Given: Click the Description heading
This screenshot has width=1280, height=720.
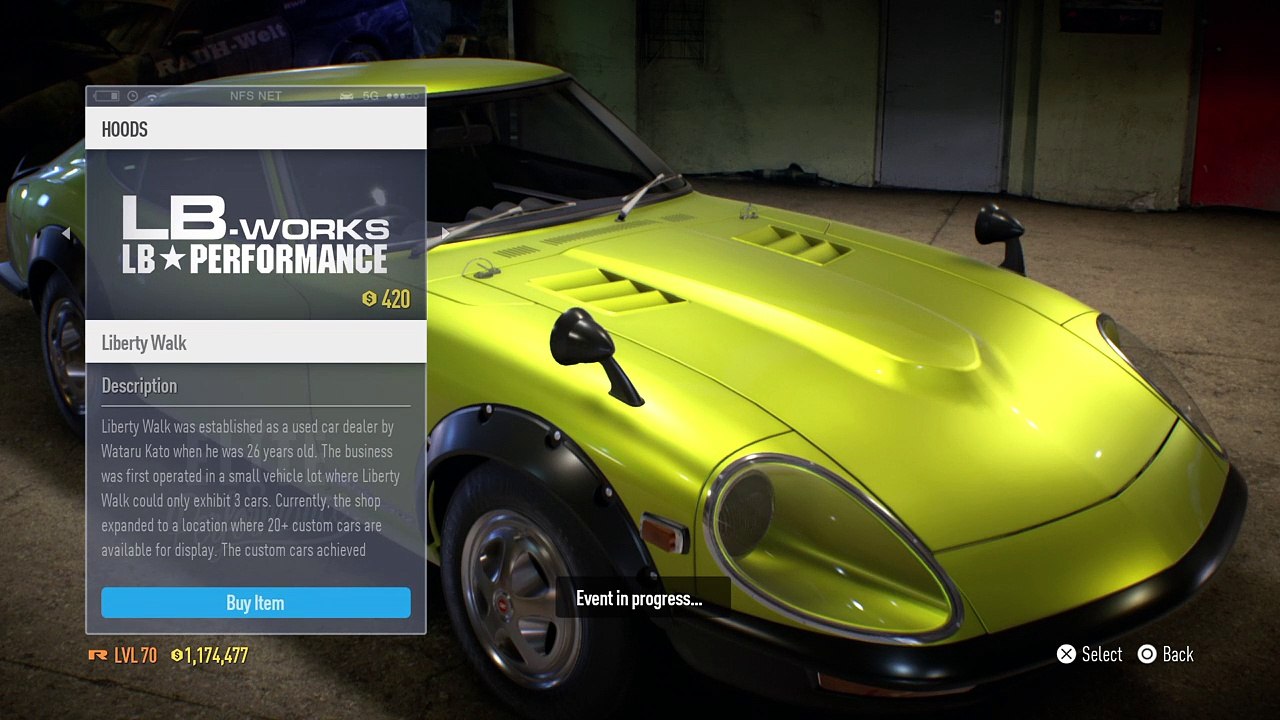Looking at the screenshot, I should [139, 386].
